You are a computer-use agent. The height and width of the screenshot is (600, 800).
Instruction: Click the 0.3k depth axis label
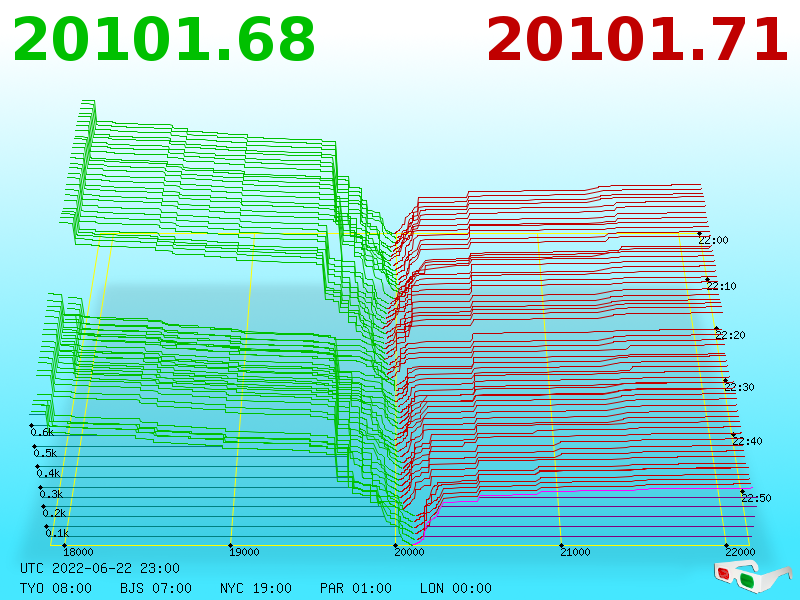(x=51, y=494)
